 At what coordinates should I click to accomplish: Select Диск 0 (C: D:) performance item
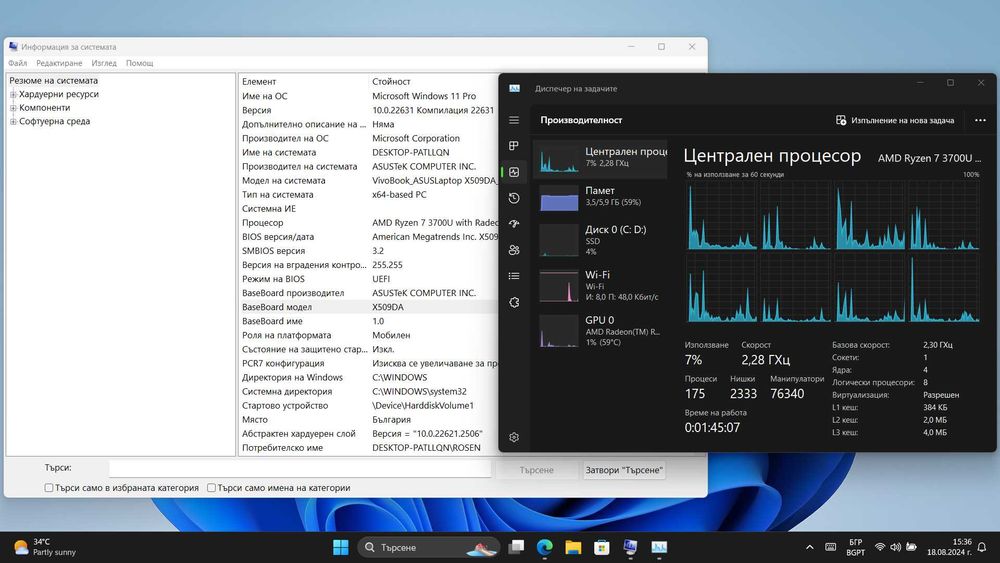click(x=601, y=240)
